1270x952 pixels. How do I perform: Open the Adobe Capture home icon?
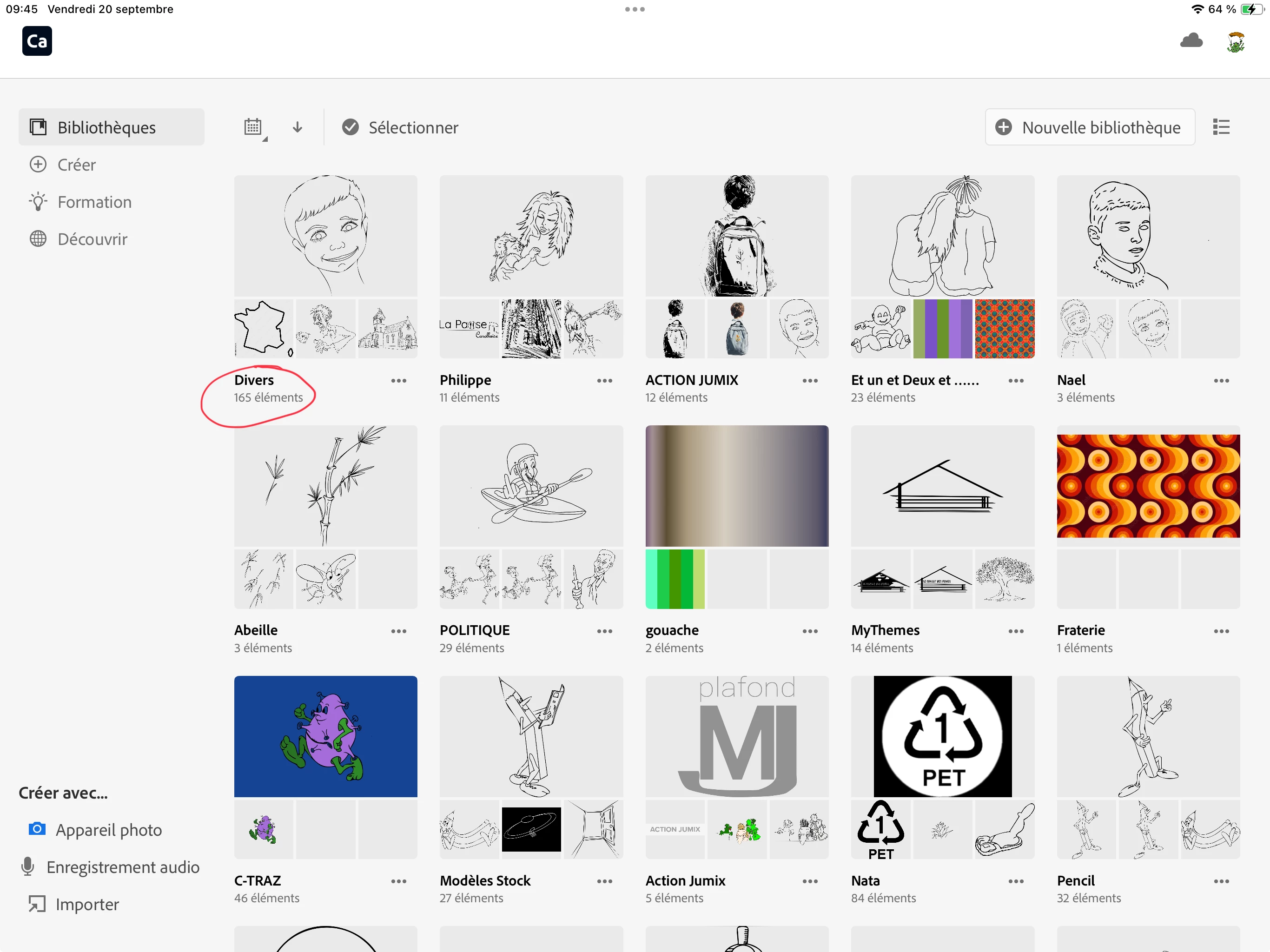(x=37, y=41)
